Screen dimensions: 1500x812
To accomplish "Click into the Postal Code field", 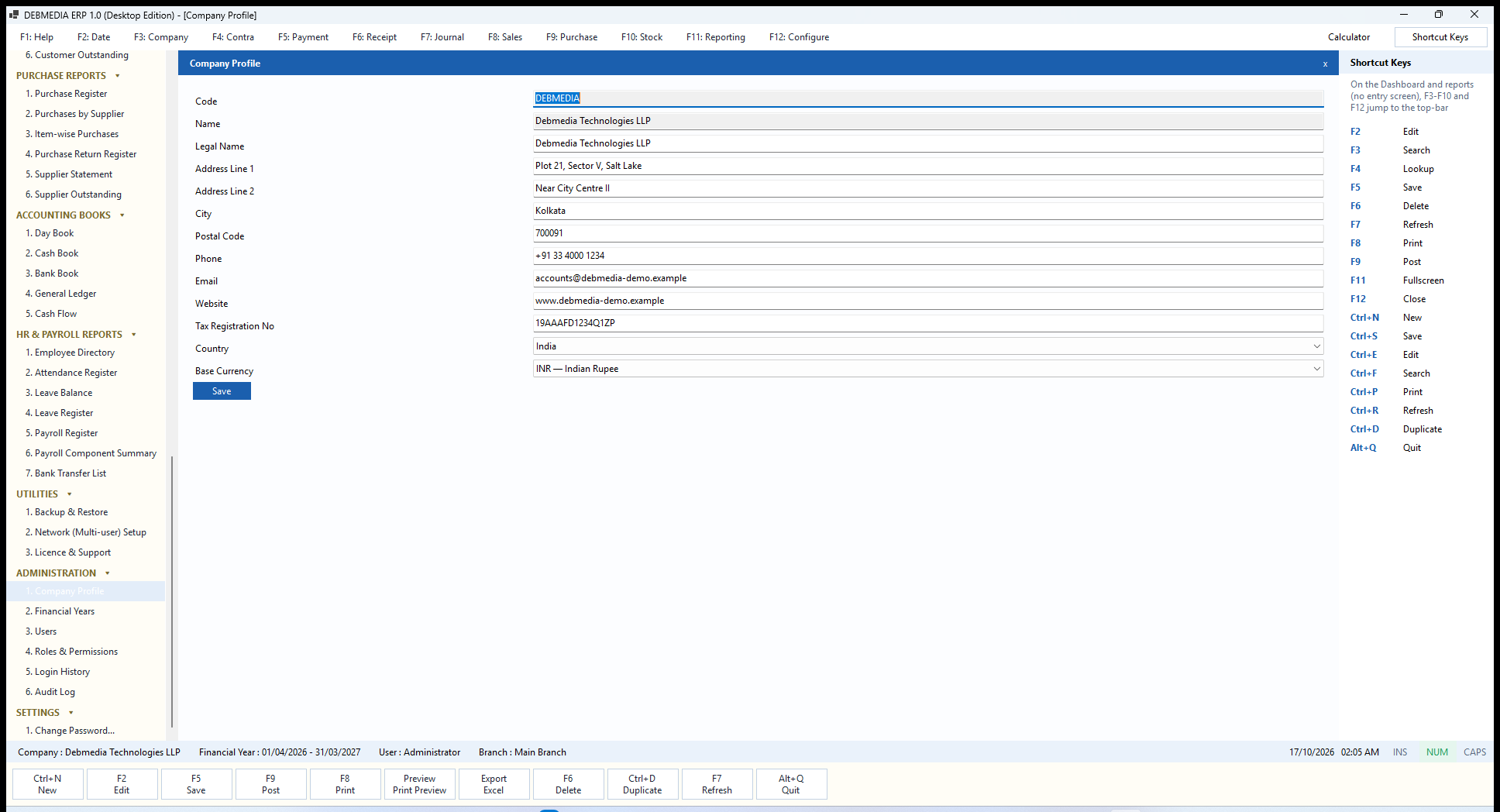I will point(928,233).
